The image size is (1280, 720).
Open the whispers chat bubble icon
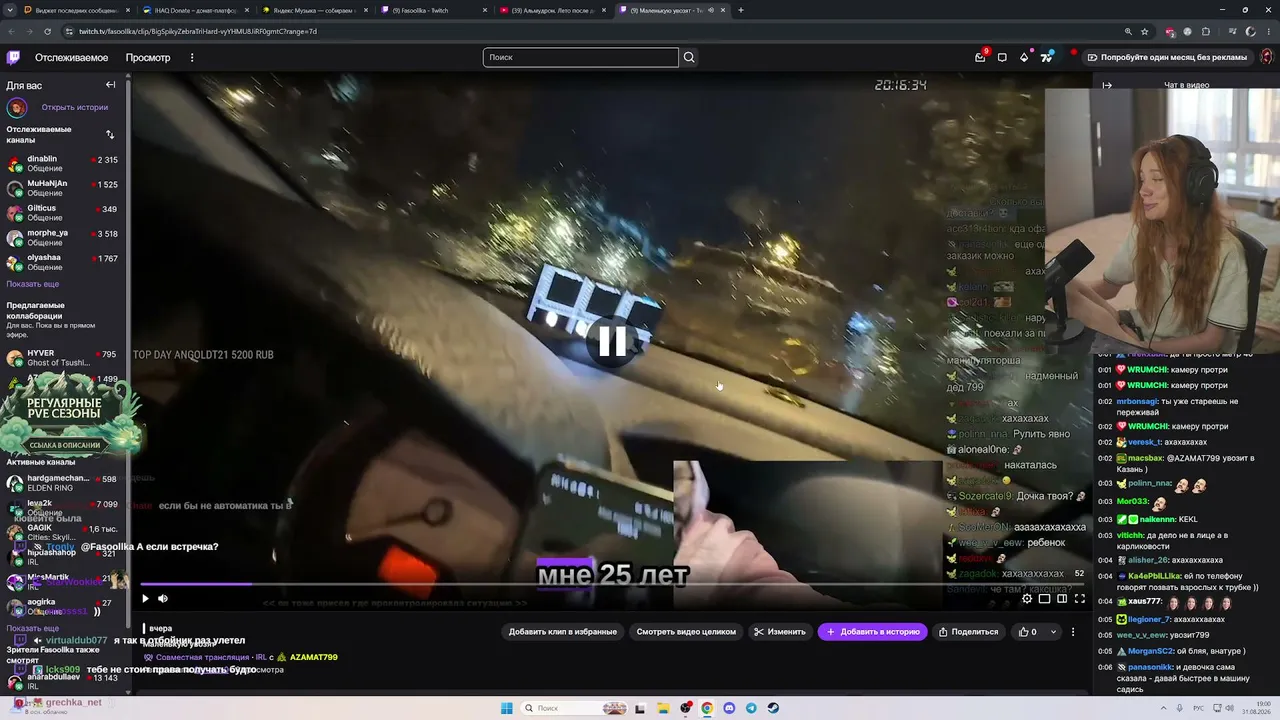1002,57
